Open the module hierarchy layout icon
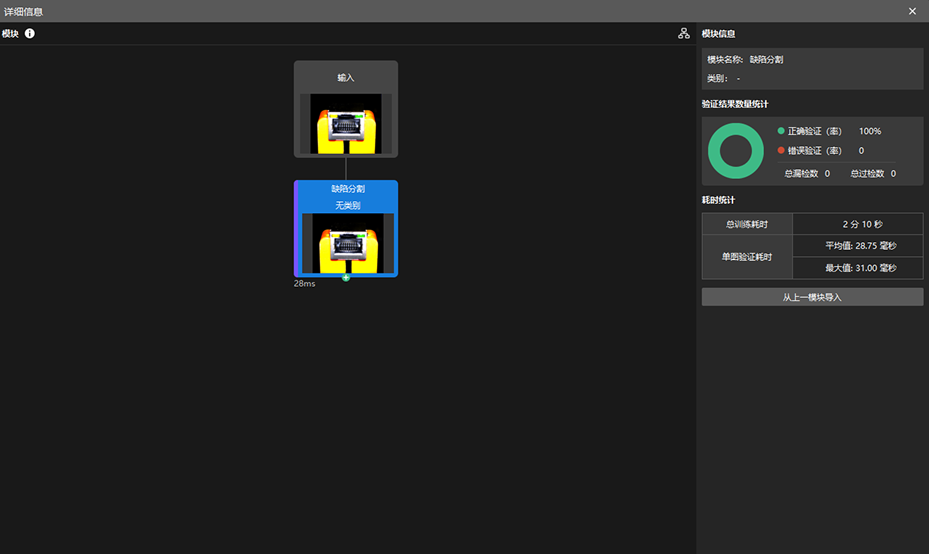929x554 pixels. (684, 34)
